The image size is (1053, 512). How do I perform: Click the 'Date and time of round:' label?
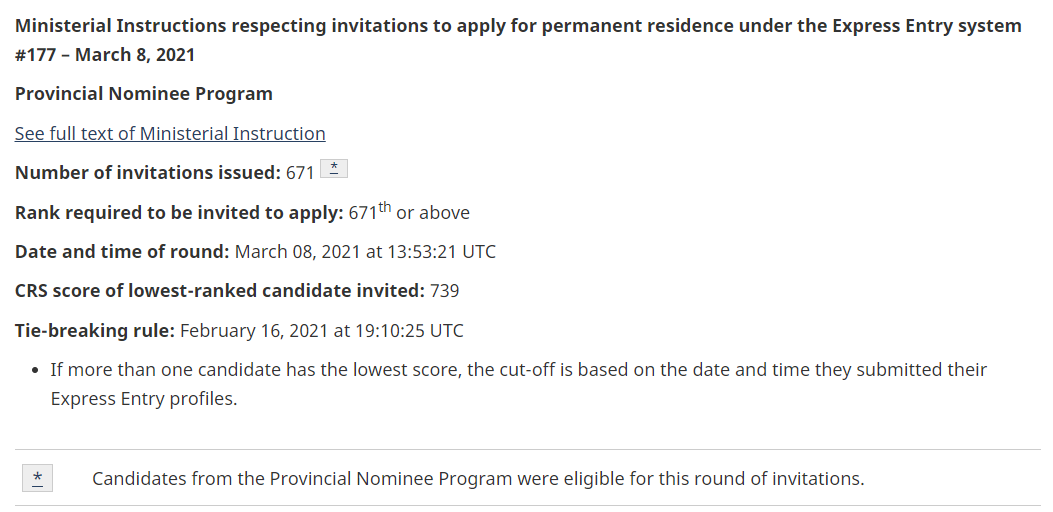coord(122,251)
